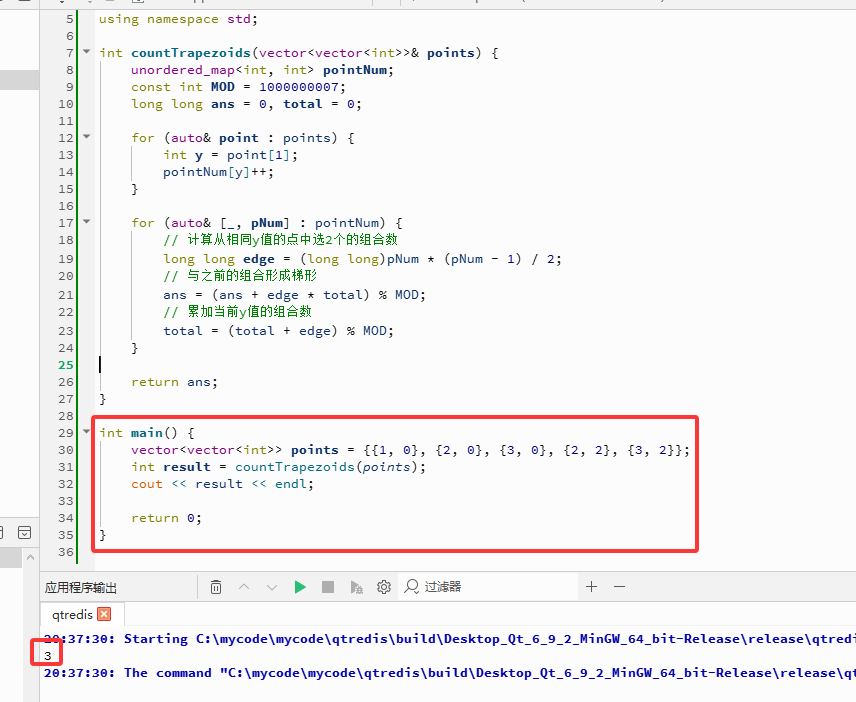Viewport: 856px width, 702px height.
Task: Select the qtredis output tab
Action: [x=73, y=615]
